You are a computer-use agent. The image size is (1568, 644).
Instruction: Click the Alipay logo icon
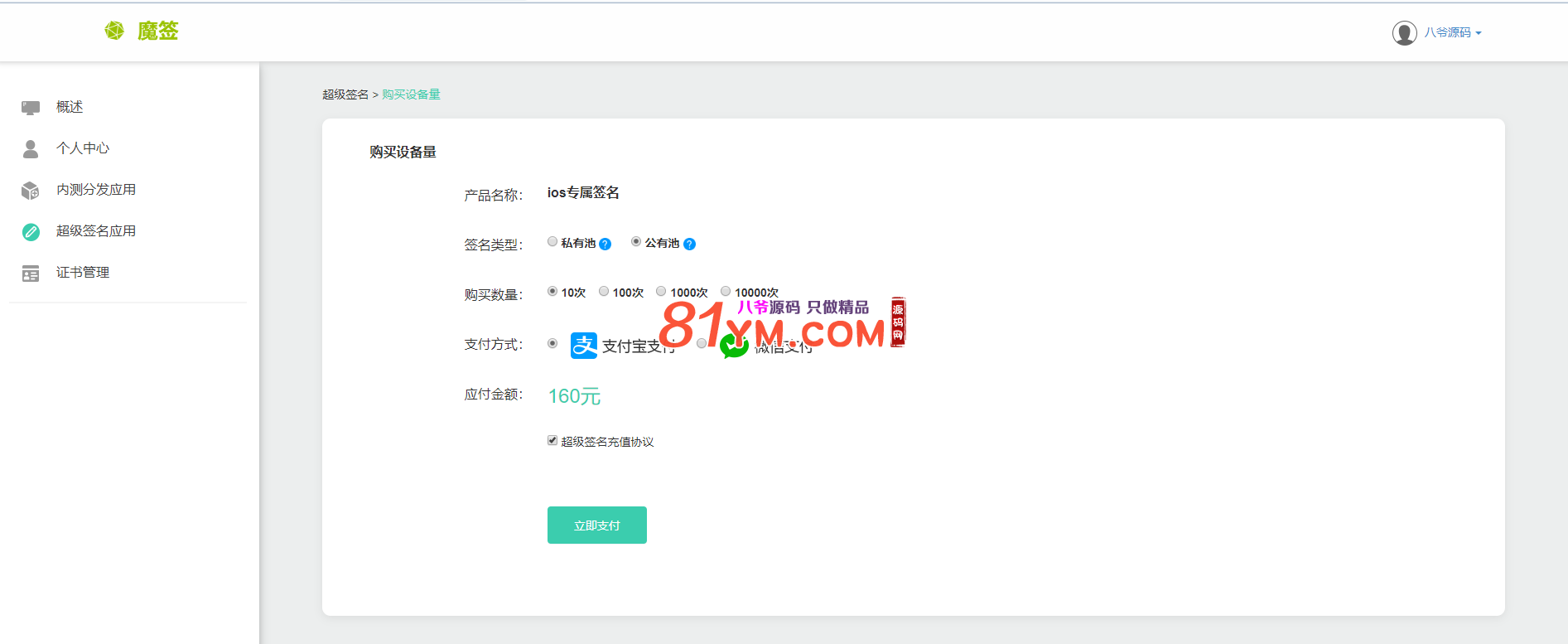click(x=584, y=346)
